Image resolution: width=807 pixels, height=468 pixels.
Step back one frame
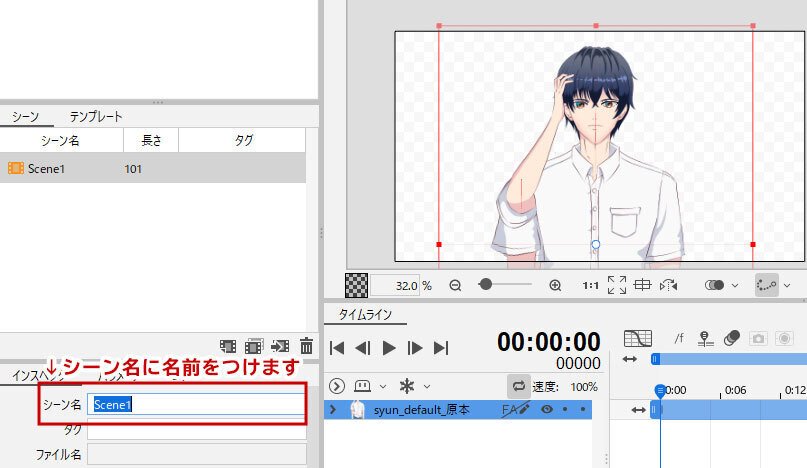[363, 348]
